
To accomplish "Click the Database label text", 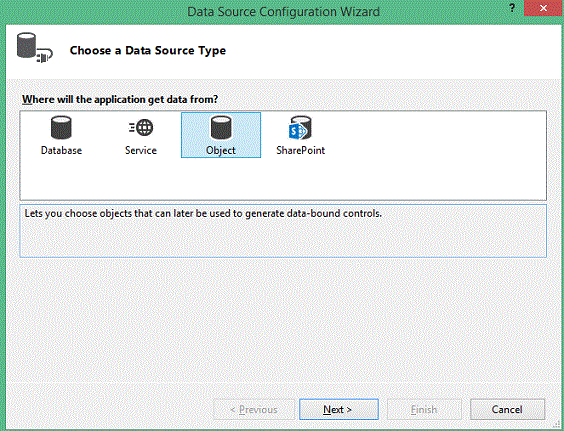I will coord(61,150).
